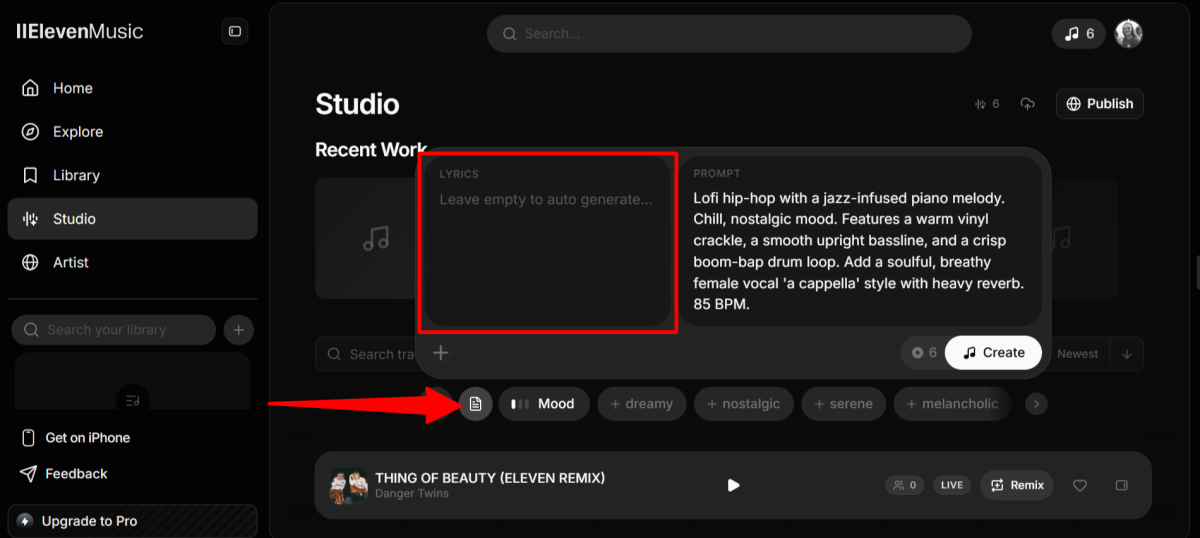Viewport: 1200px width, 538px height.
Task: Toggle sort direction with down arrow
Action: click(x=1127, y=354)
